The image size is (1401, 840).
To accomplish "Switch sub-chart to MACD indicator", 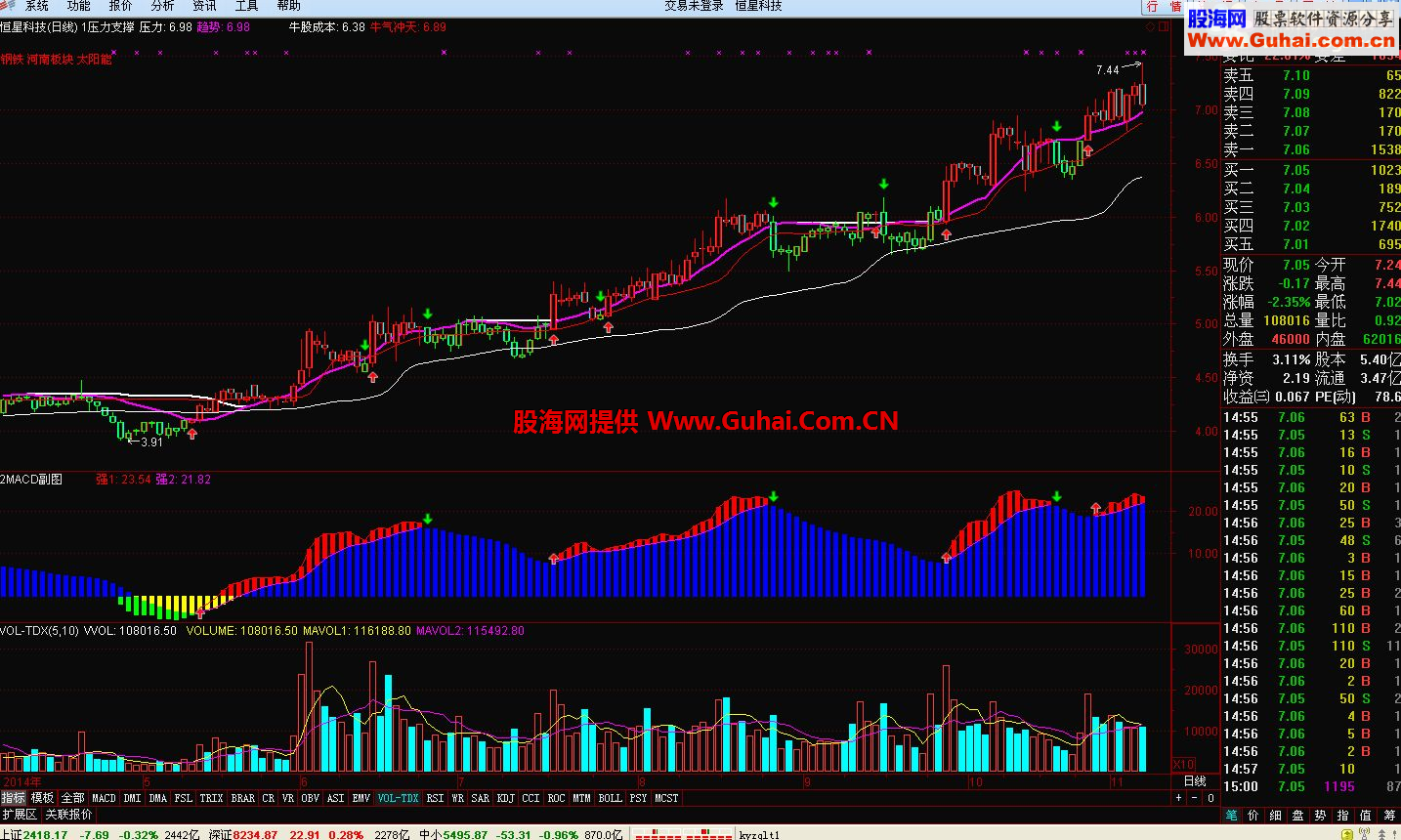I will [104, 798].
